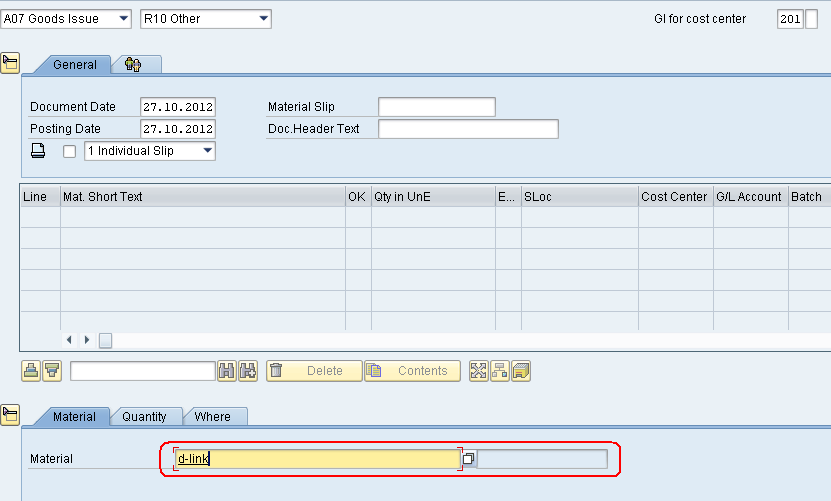Image resolution: width=831 pixels, height=501 pixels.
Task: Switch to the Quantity tab
Action: click(x=145, y=417)
